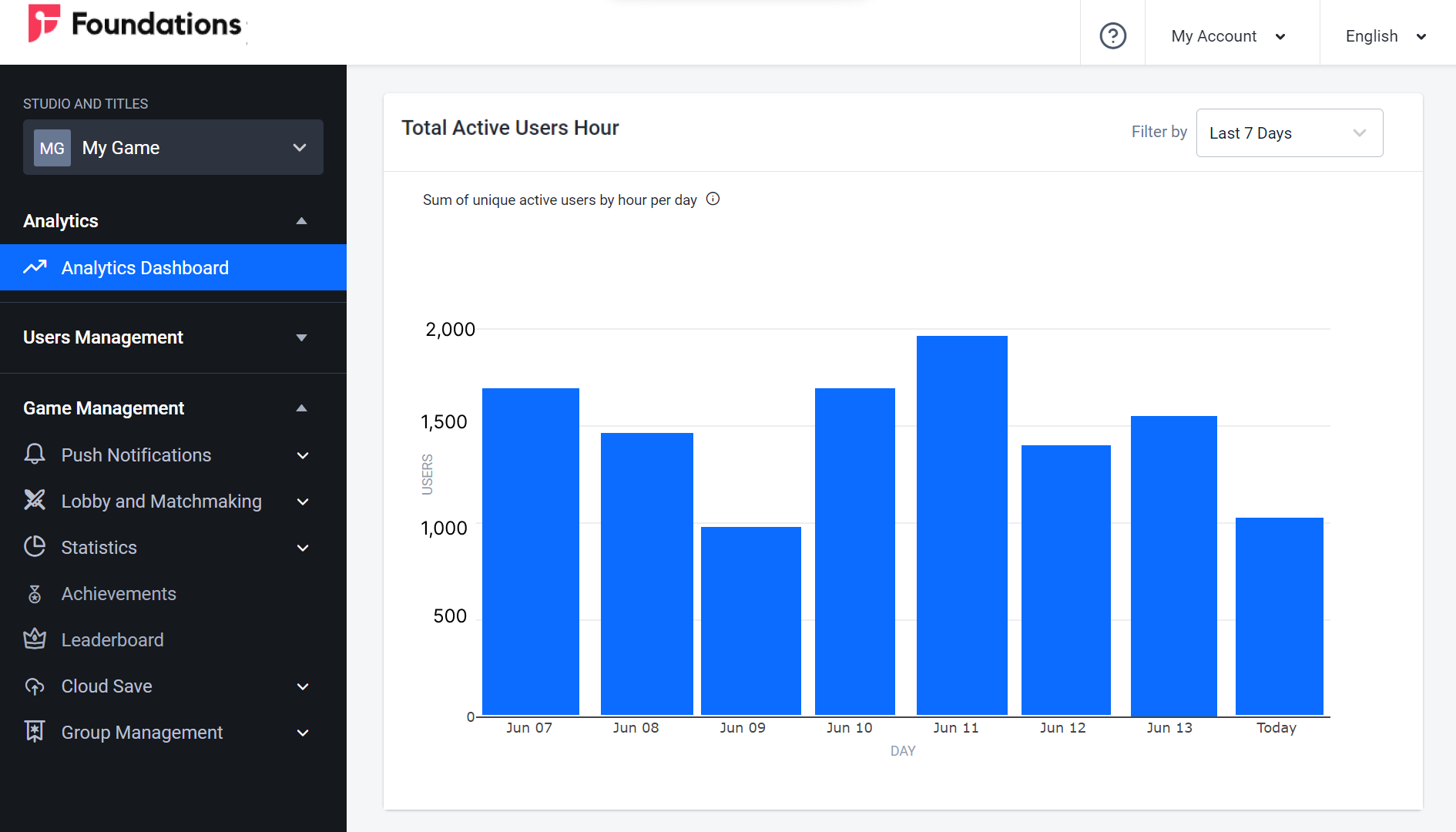Open the English language dropdown
Viewport: 1456px width, 832px height.
click(x=1386, y=36)
